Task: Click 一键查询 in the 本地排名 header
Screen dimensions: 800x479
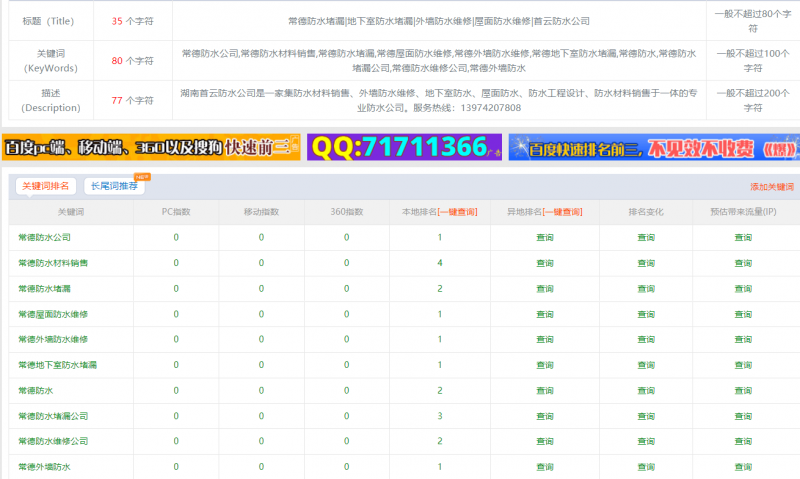Action: pyautogui.click(x=457, y=212)
